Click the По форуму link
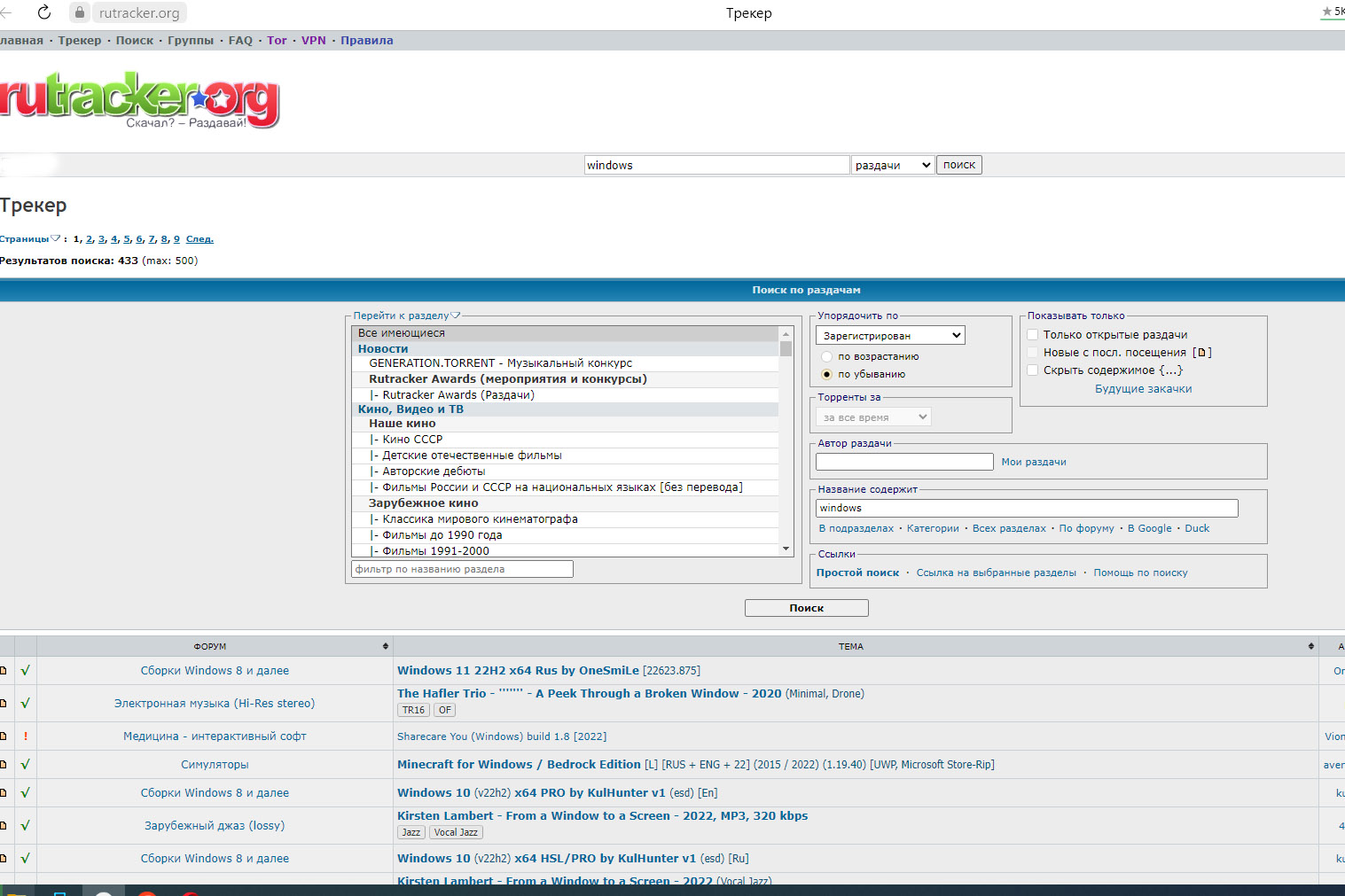 coord(1086,528)
